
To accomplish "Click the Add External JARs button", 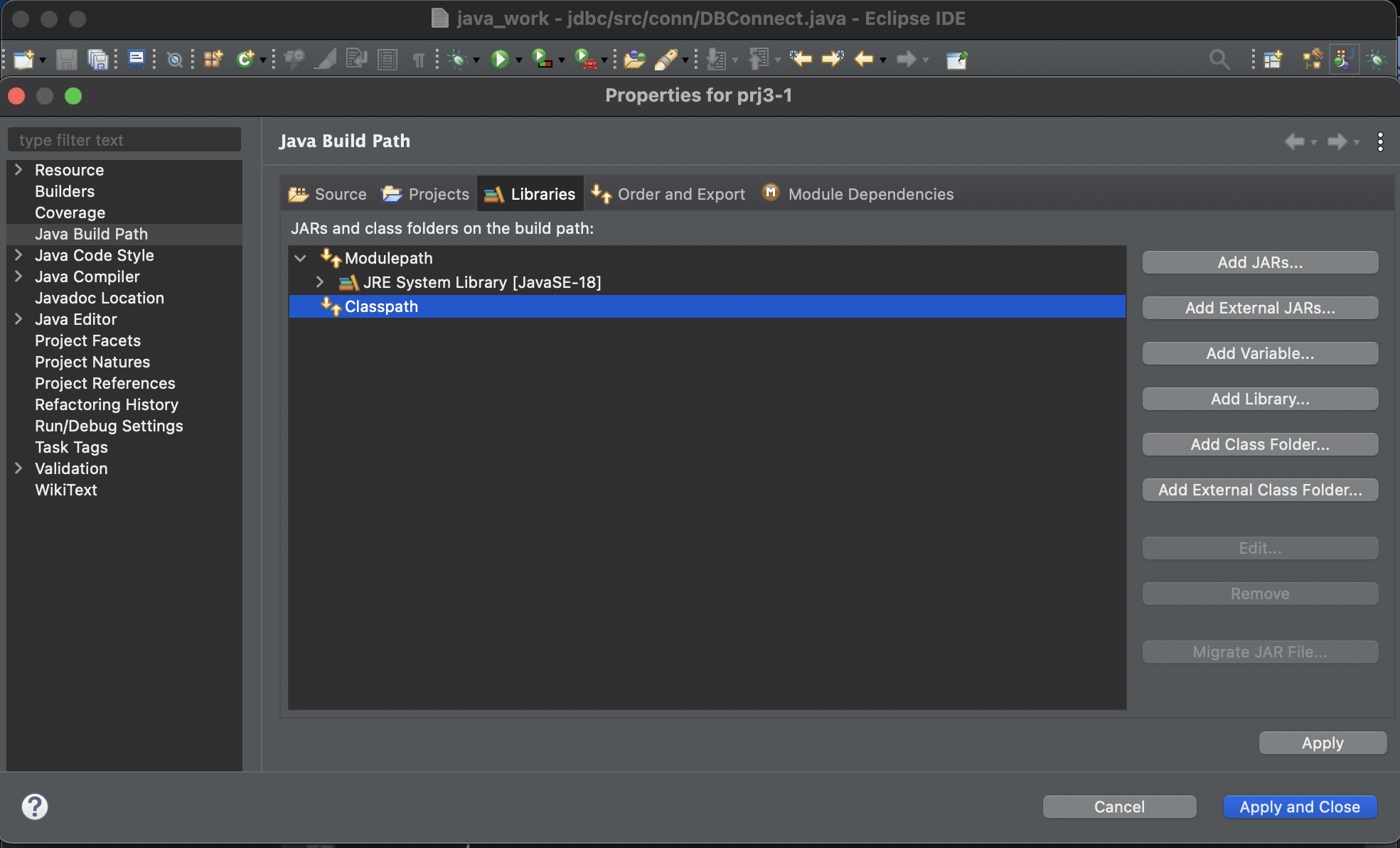I will [1259, 308].
